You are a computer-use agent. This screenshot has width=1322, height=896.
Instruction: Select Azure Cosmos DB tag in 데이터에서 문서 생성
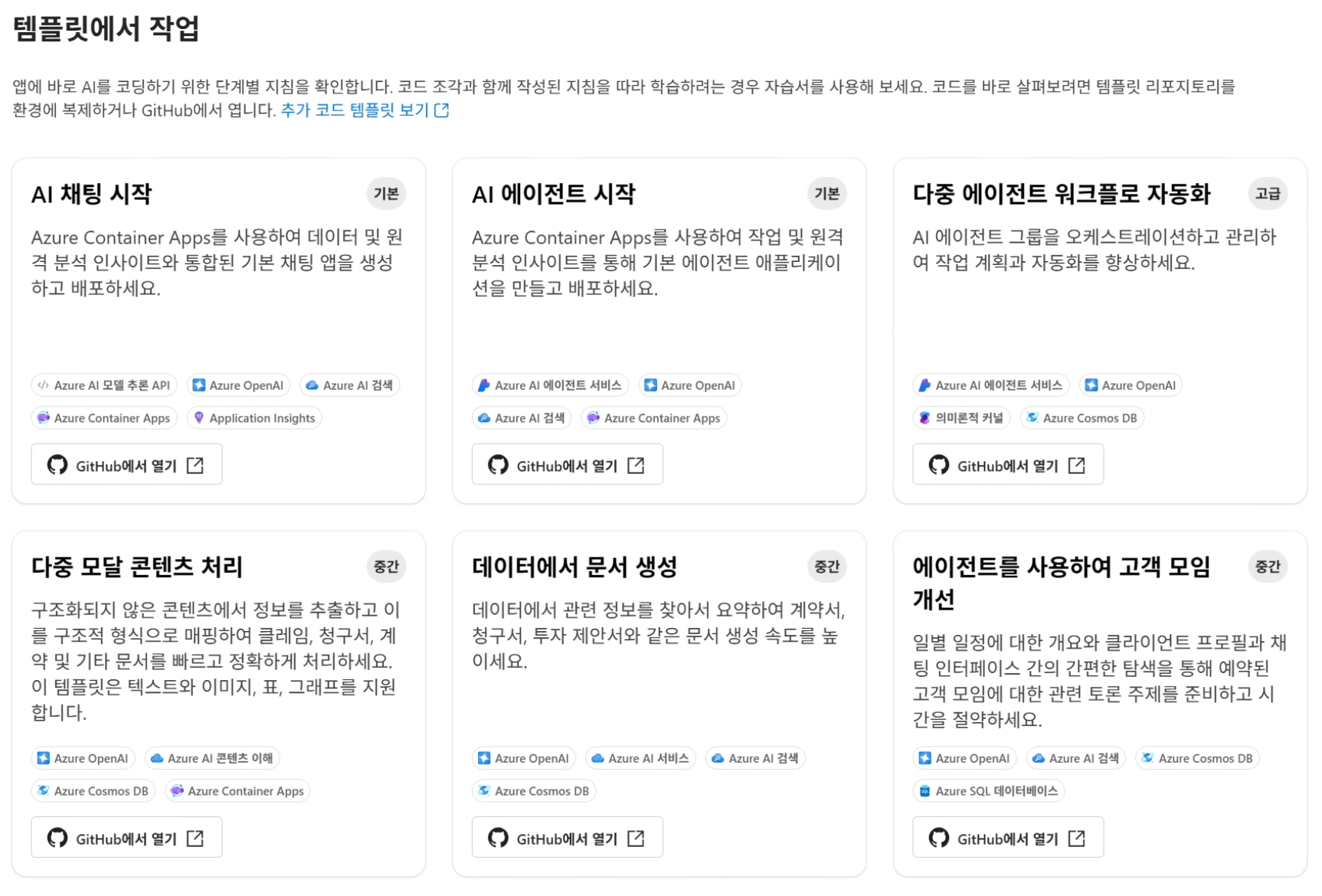pyautogui.click(x=534, y=791)
